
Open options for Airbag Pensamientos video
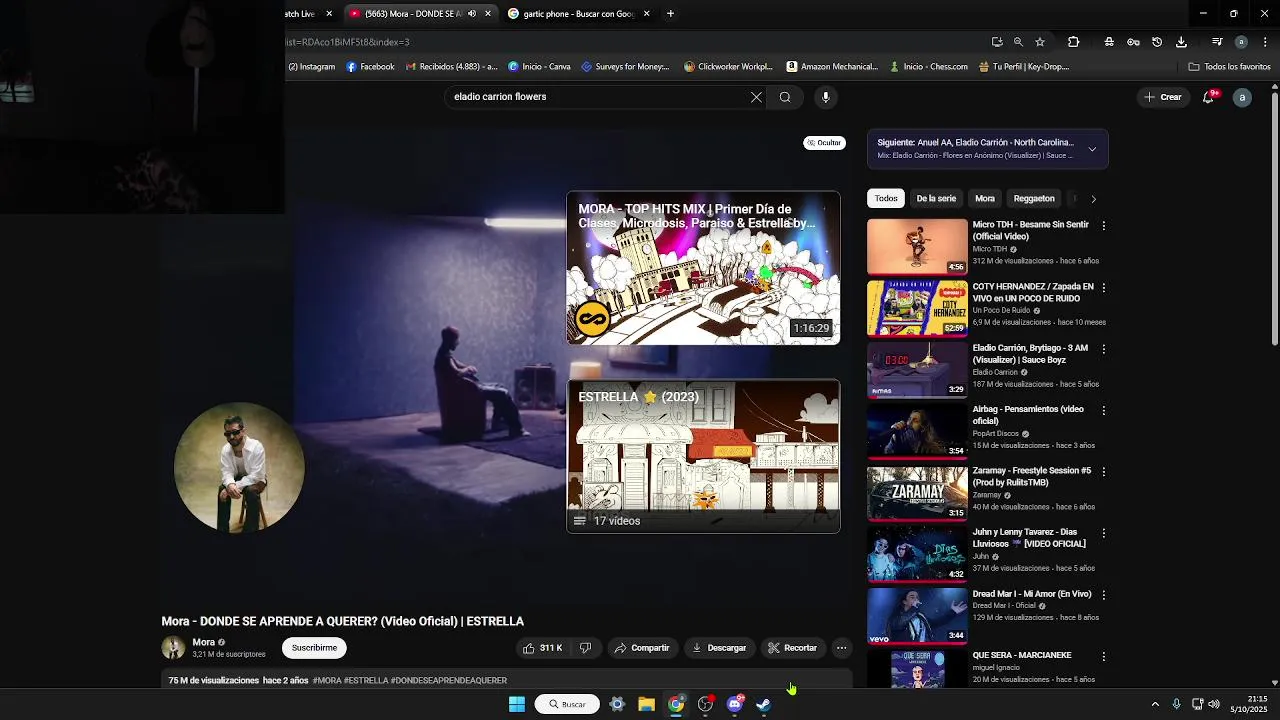pyautogui.click(x=1104, y=410)
